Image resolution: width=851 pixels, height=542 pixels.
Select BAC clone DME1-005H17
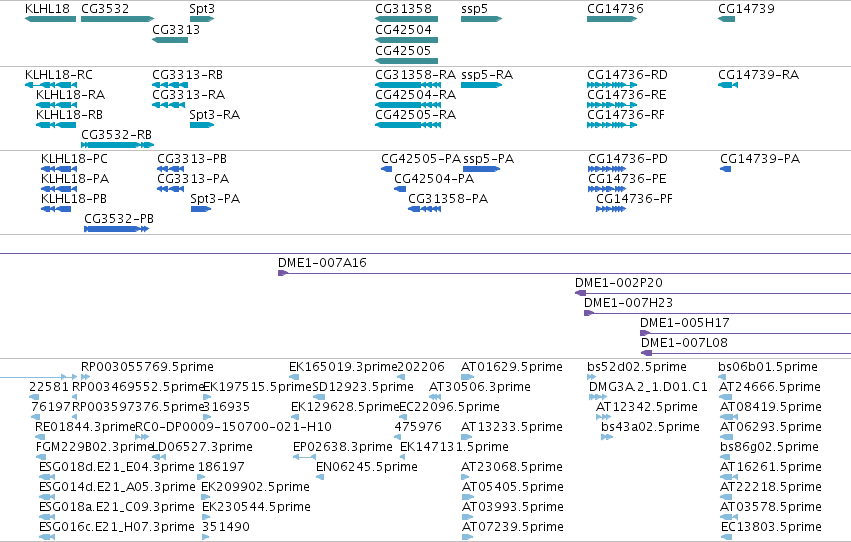pyautogui.click(x=745, y=333)
